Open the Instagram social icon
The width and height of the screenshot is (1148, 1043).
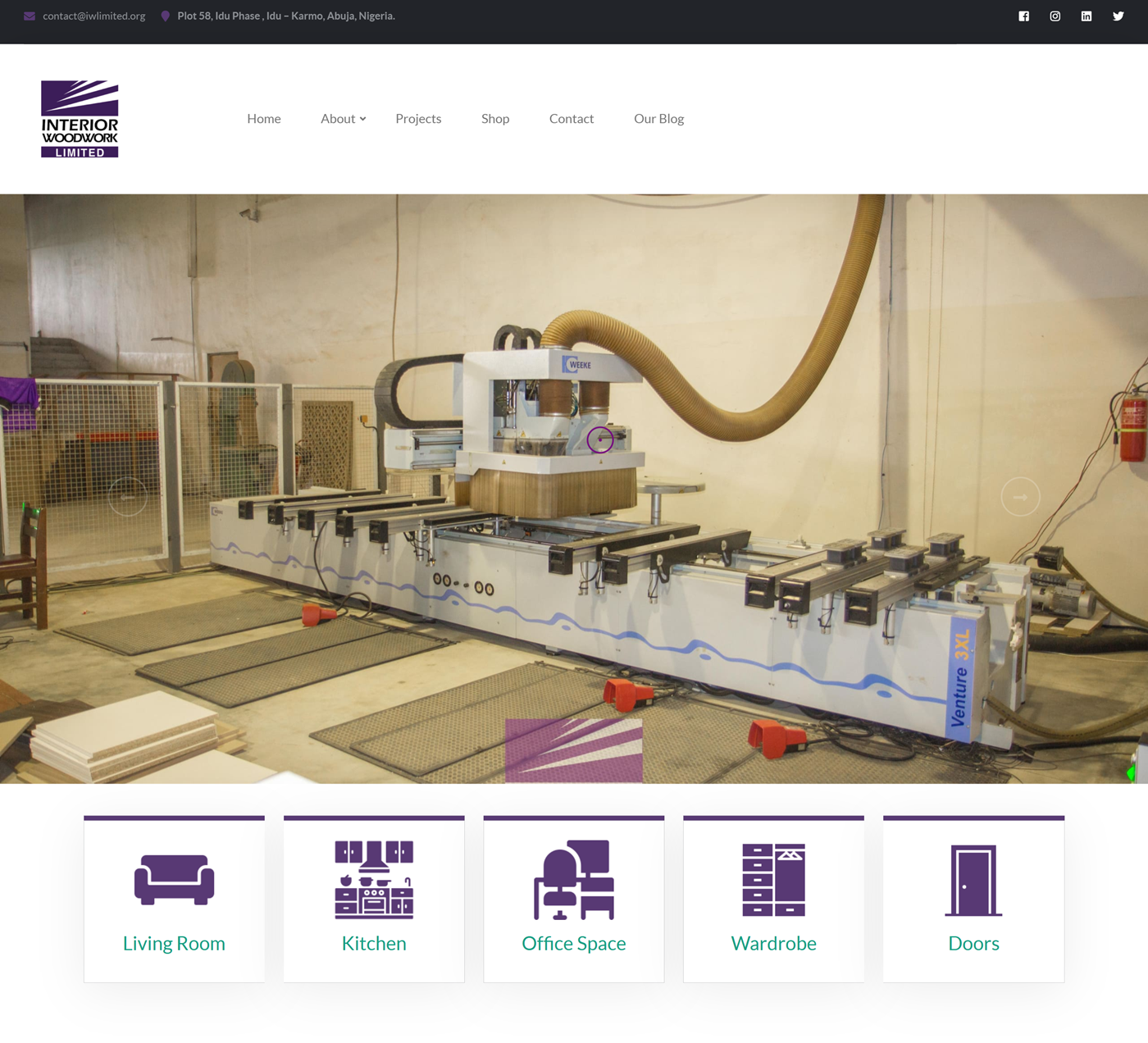coord(1055,16)
